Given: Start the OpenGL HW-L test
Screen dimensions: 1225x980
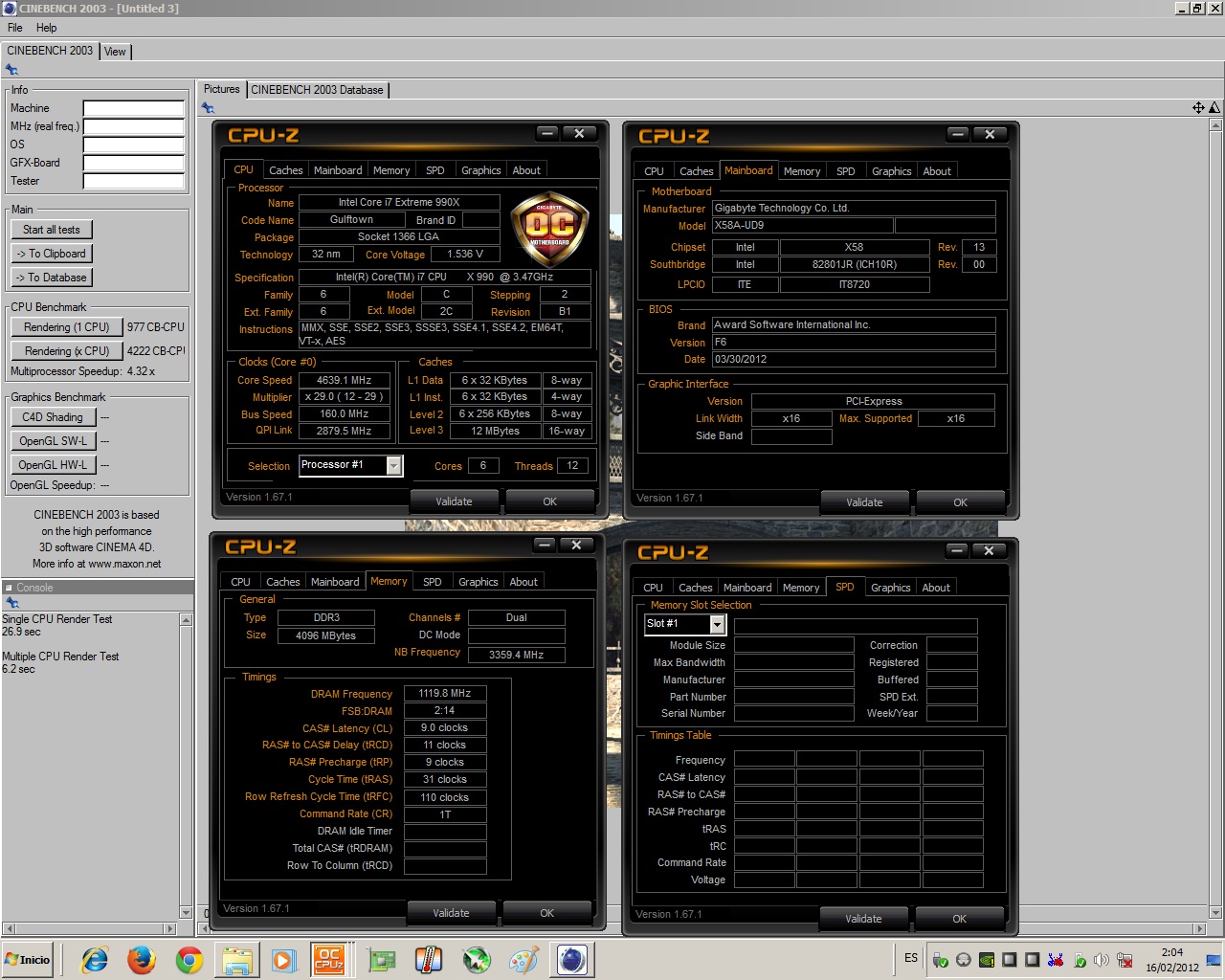Looking at the screenshot, I should 53,465.
